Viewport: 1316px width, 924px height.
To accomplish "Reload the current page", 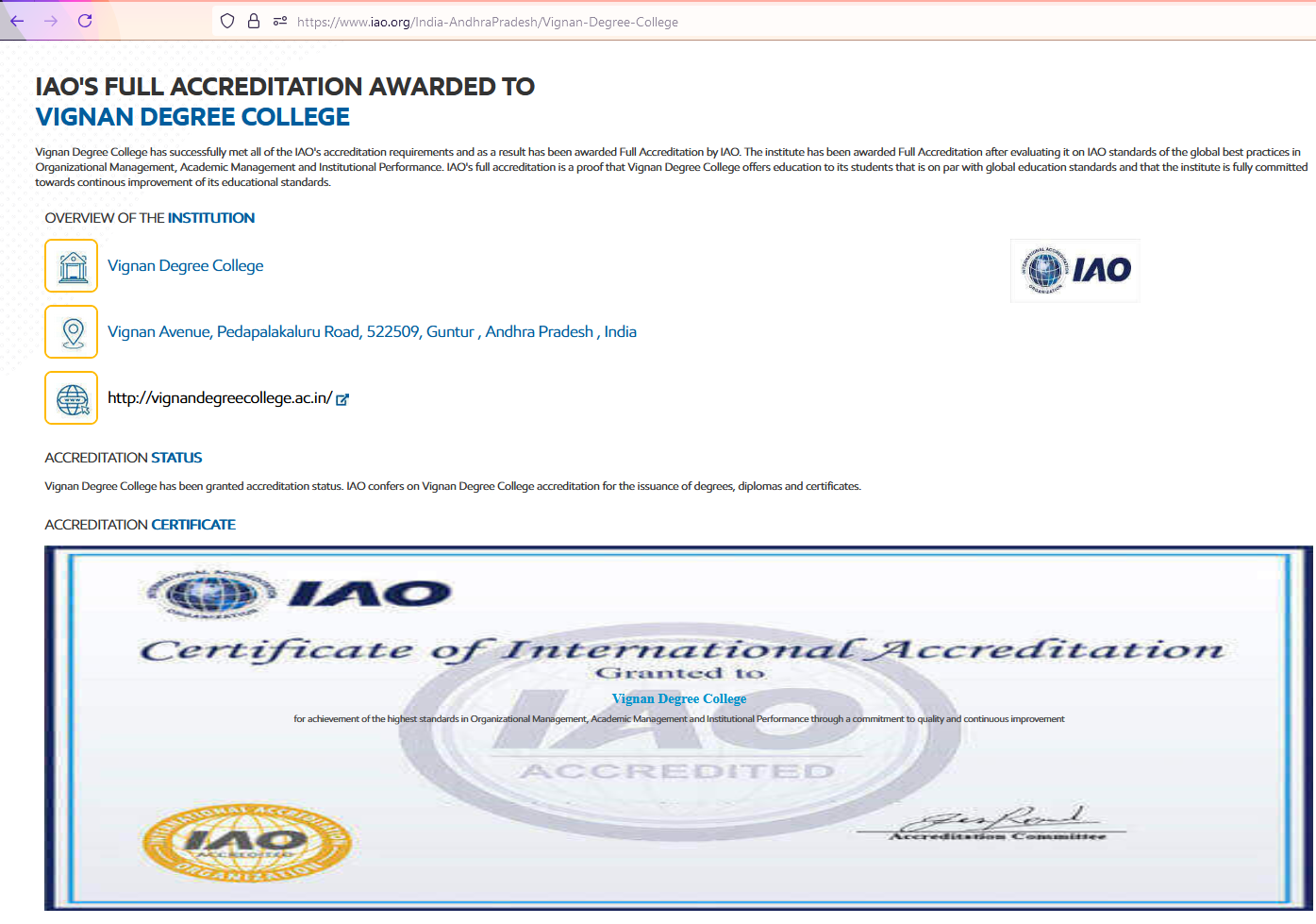I will 85,21.
